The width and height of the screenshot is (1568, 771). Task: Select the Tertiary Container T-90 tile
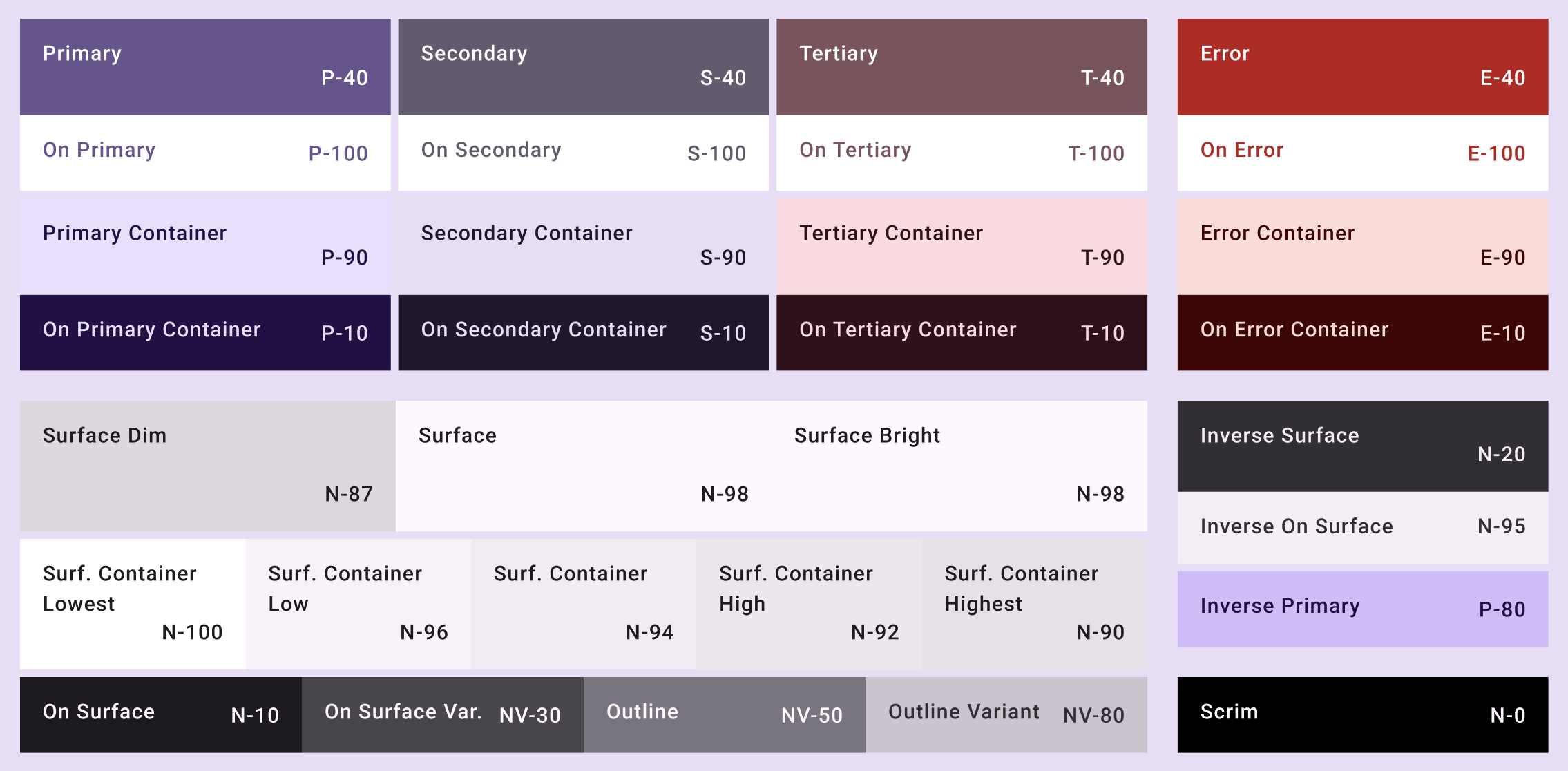[x=962, y=246]
